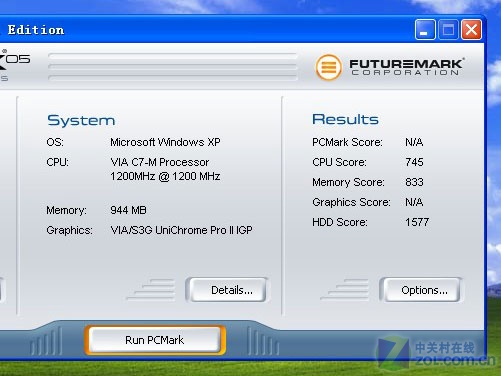This screenshot has height=376, width=501.
Task: Open the PCMark Options dialog
Action: pos(421,290)
